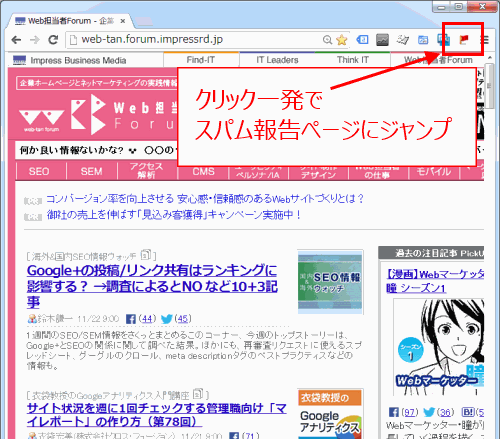Click the Hatena B! bookmark icon

point(467,412)
